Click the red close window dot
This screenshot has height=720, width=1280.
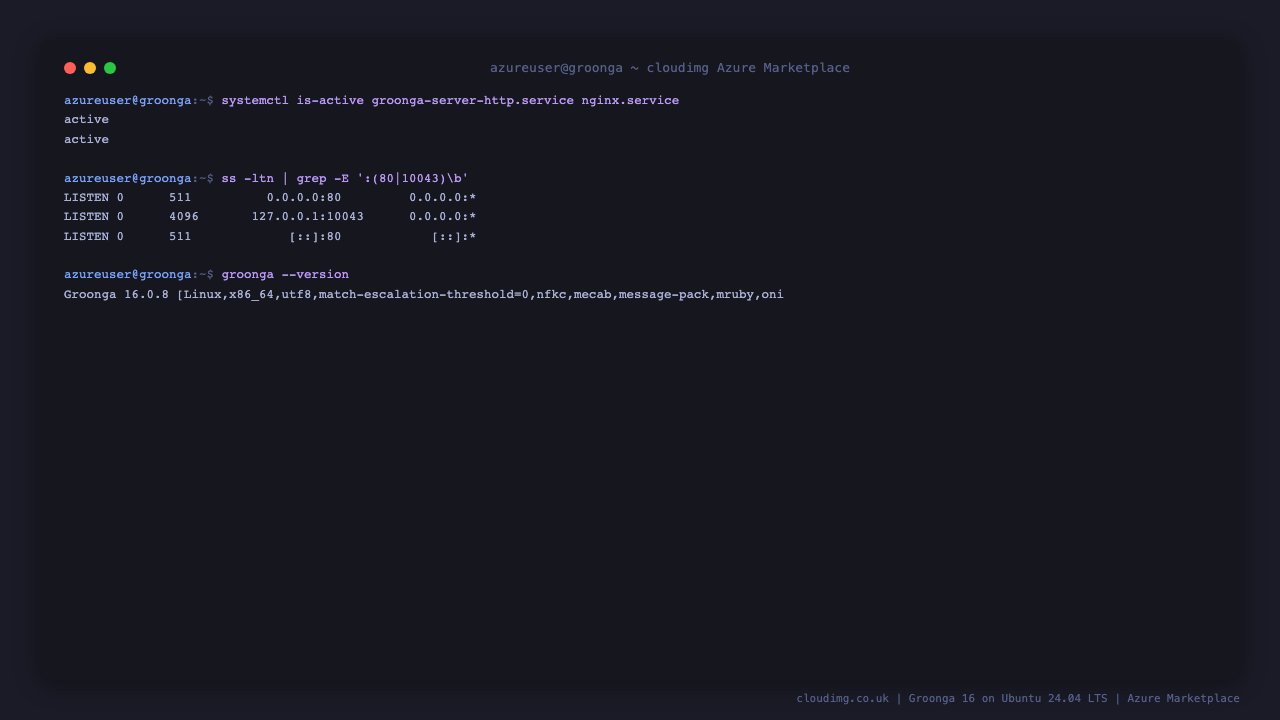tap(70, 68)
